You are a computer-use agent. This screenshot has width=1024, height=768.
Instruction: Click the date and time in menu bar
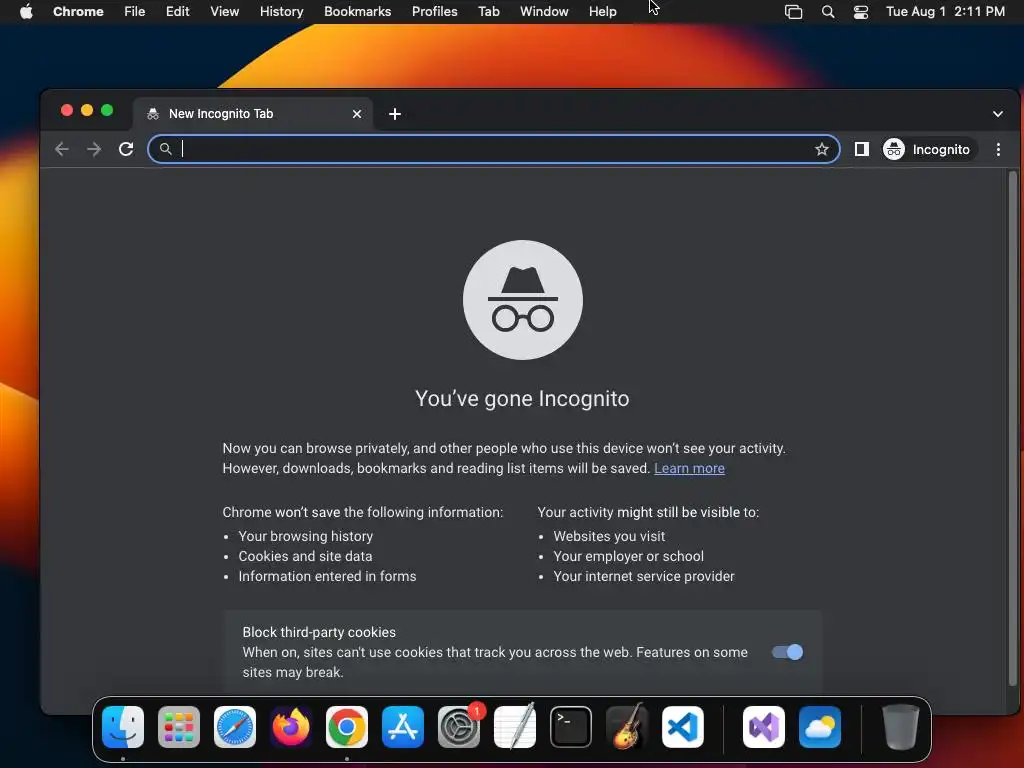[945, 11]
